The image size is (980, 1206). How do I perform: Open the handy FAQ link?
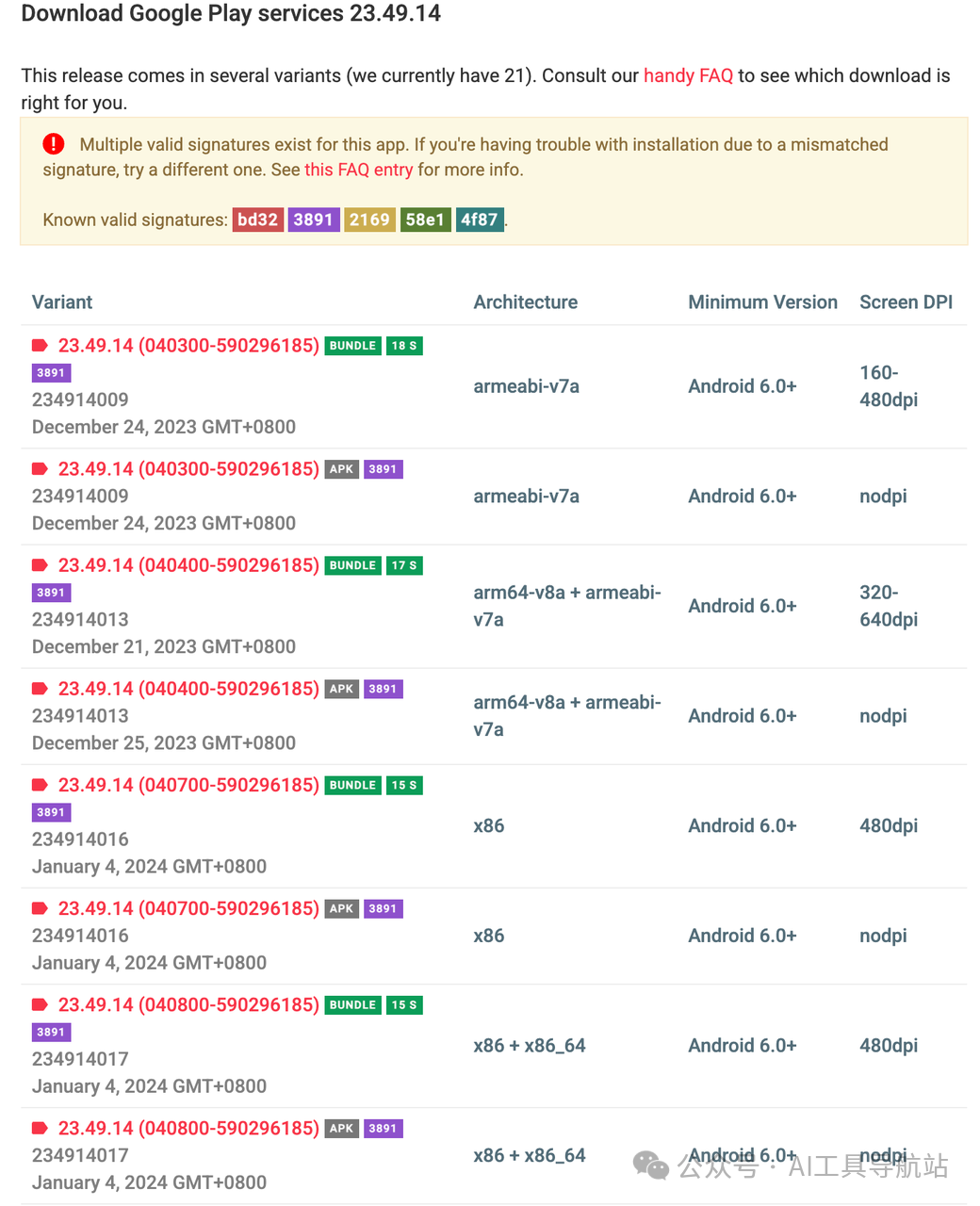point(688,75)
